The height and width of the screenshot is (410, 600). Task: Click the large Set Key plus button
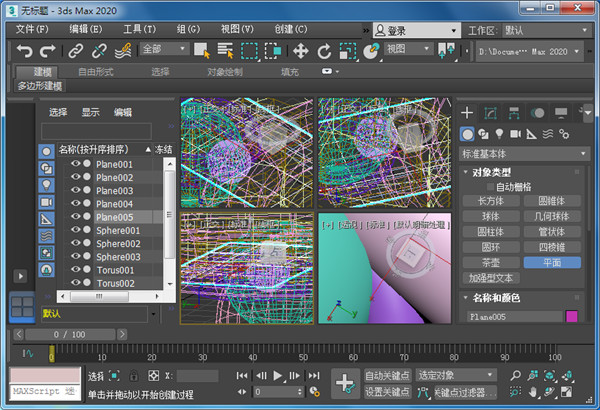point(344,382)
